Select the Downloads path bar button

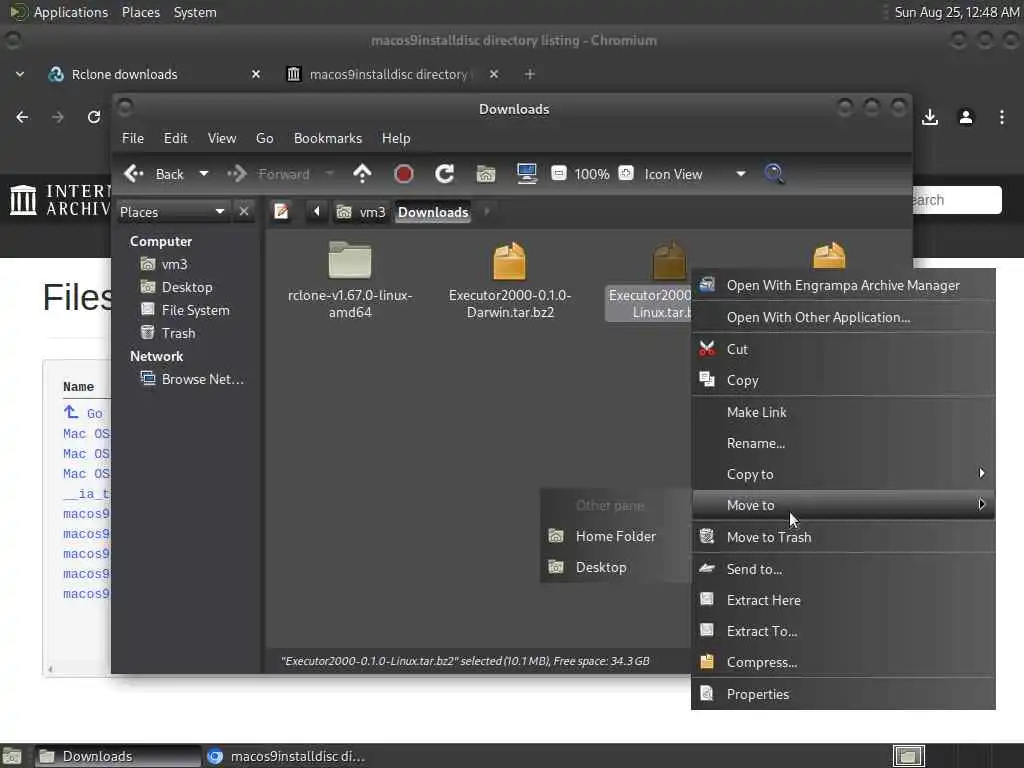tap(433, 212)
